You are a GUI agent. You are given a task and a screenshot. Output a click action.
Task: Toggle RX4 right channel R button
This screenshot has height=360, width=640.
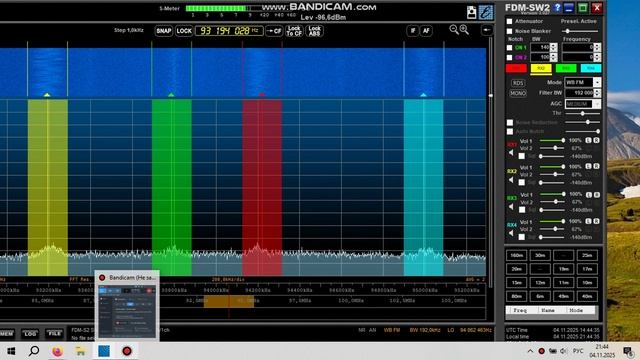pyautogui.click(x=596, y=221)
